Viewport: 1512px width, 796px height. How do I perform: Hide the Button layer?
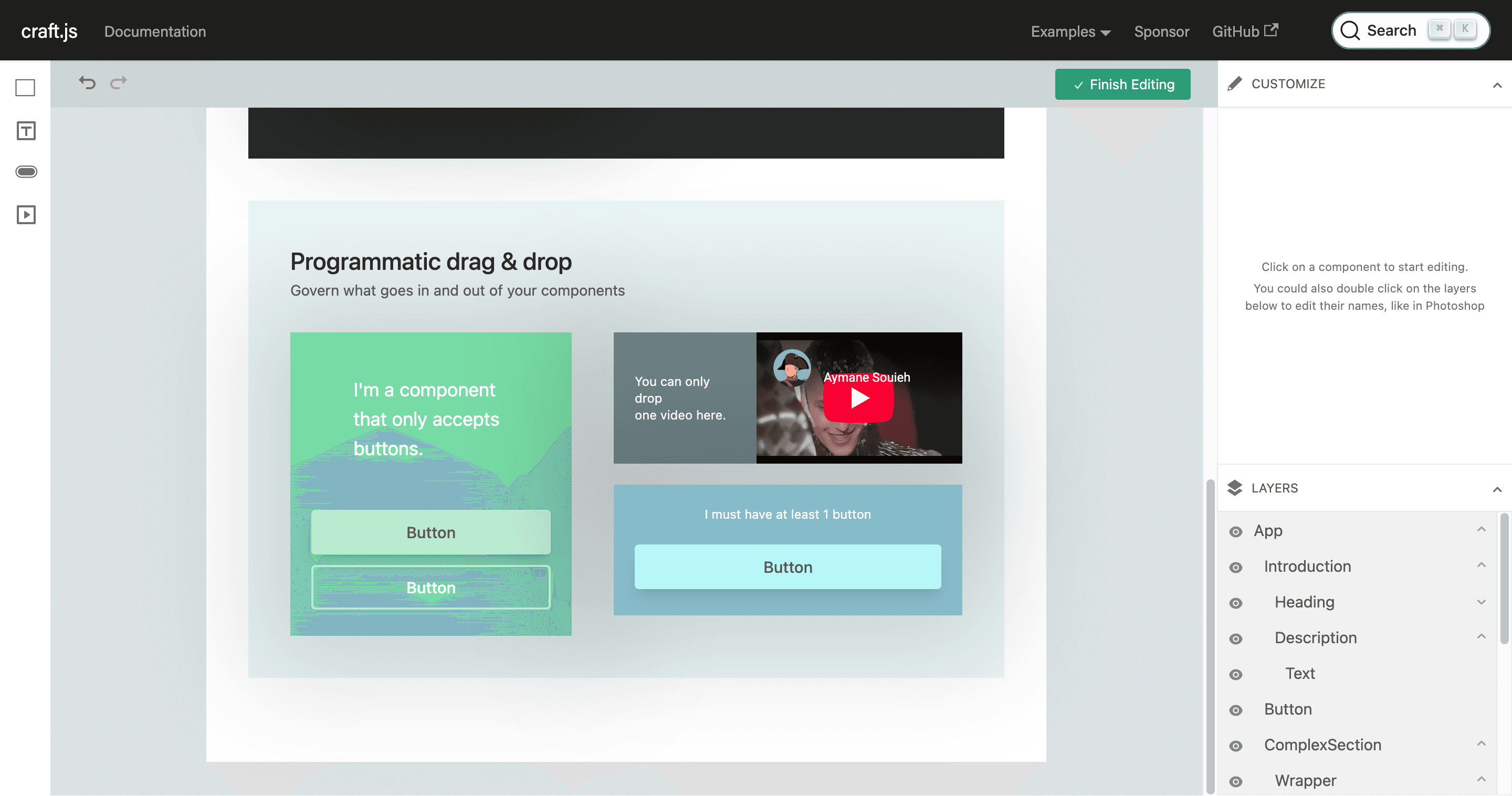tap(1235, 711)
